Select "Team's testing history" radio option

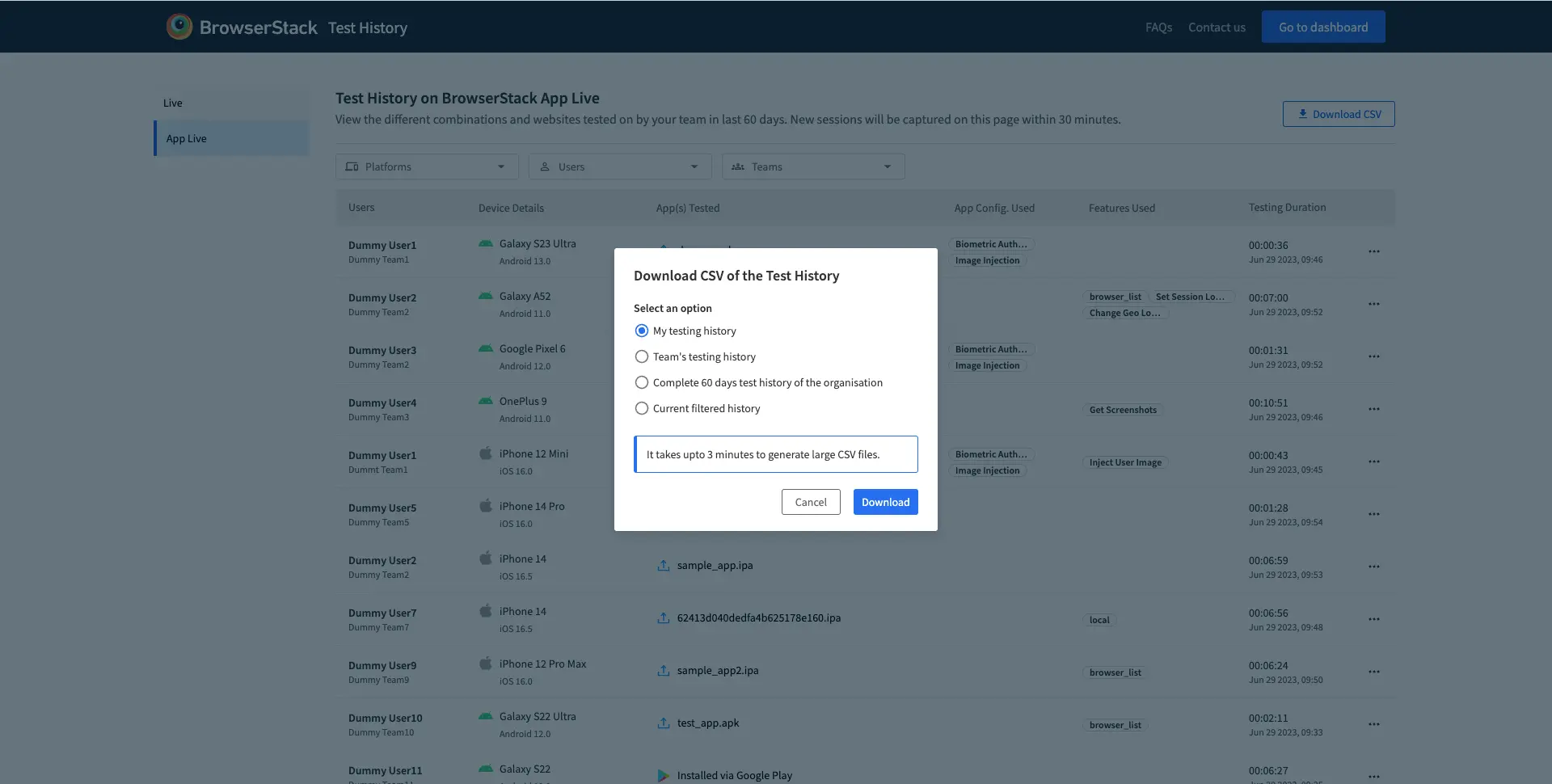(642, 356)
